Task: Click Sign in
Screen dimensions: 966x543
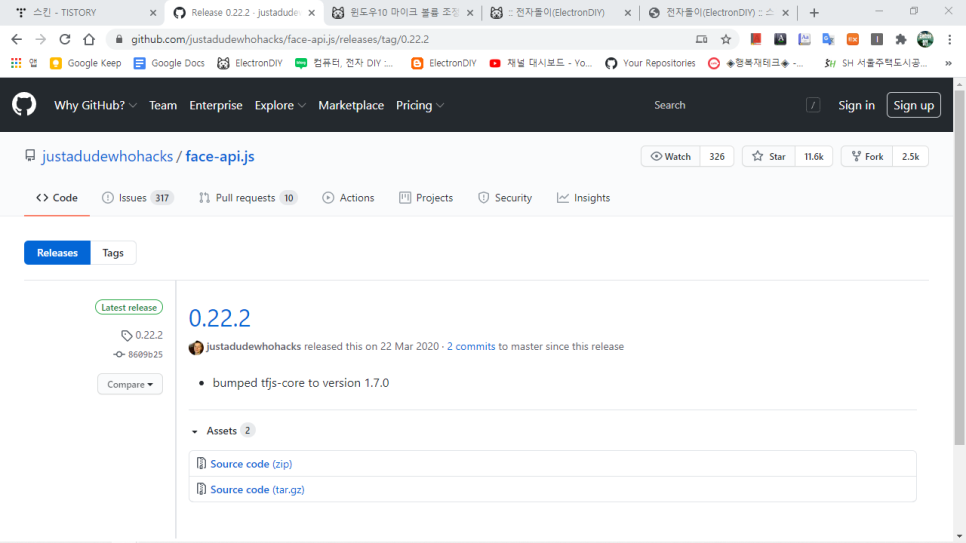Action: [856, 105]
